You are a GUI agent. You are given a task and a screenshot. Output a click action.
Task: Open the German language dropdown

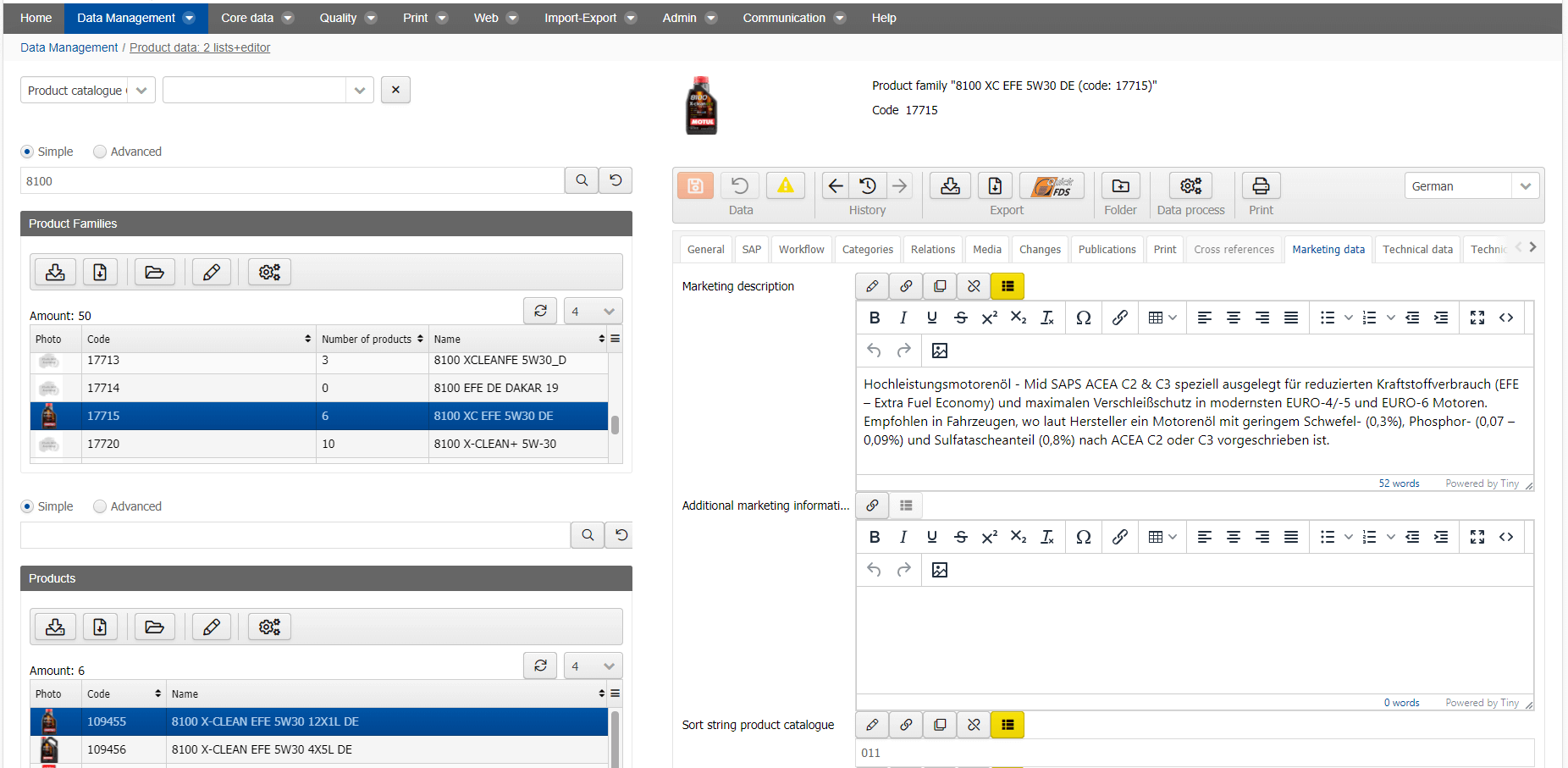pos(1471,186)
